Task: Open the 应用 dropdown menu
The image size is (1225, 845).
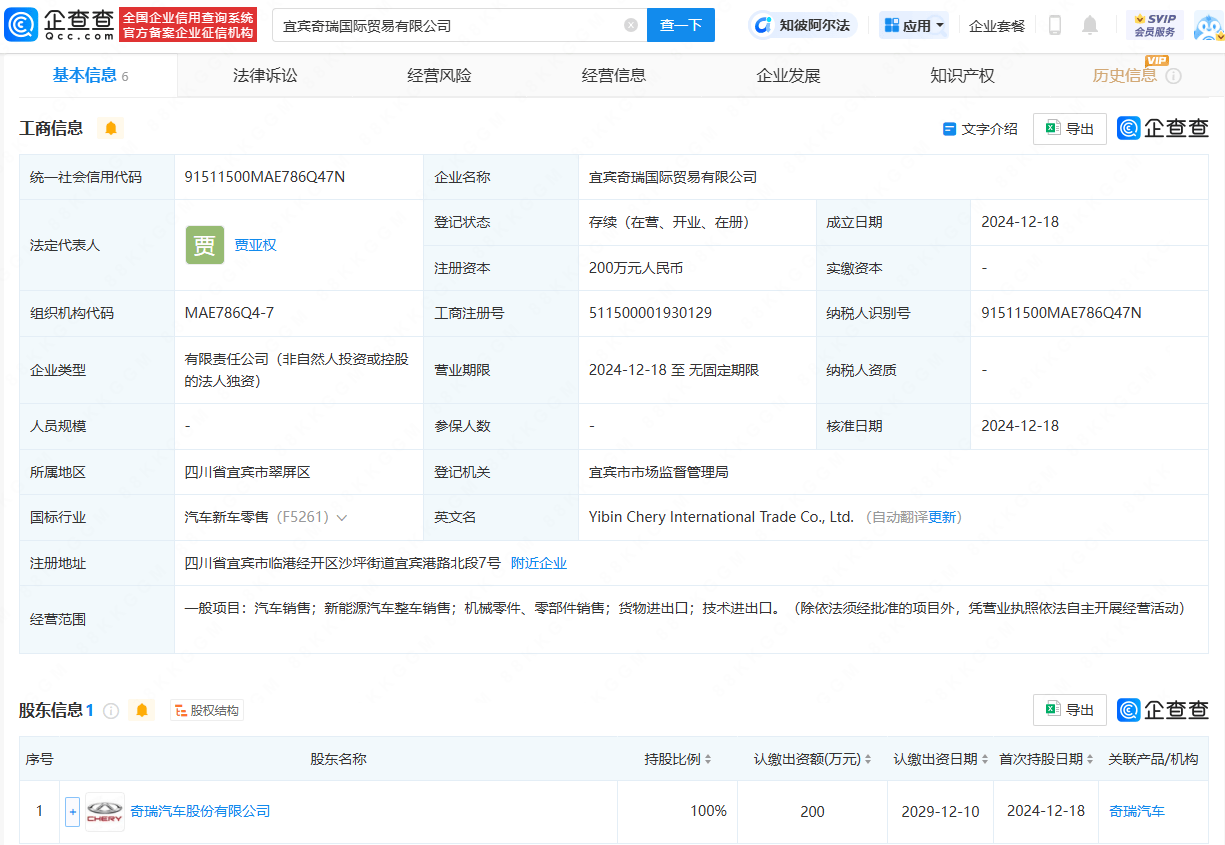Action: coord(914,25)
